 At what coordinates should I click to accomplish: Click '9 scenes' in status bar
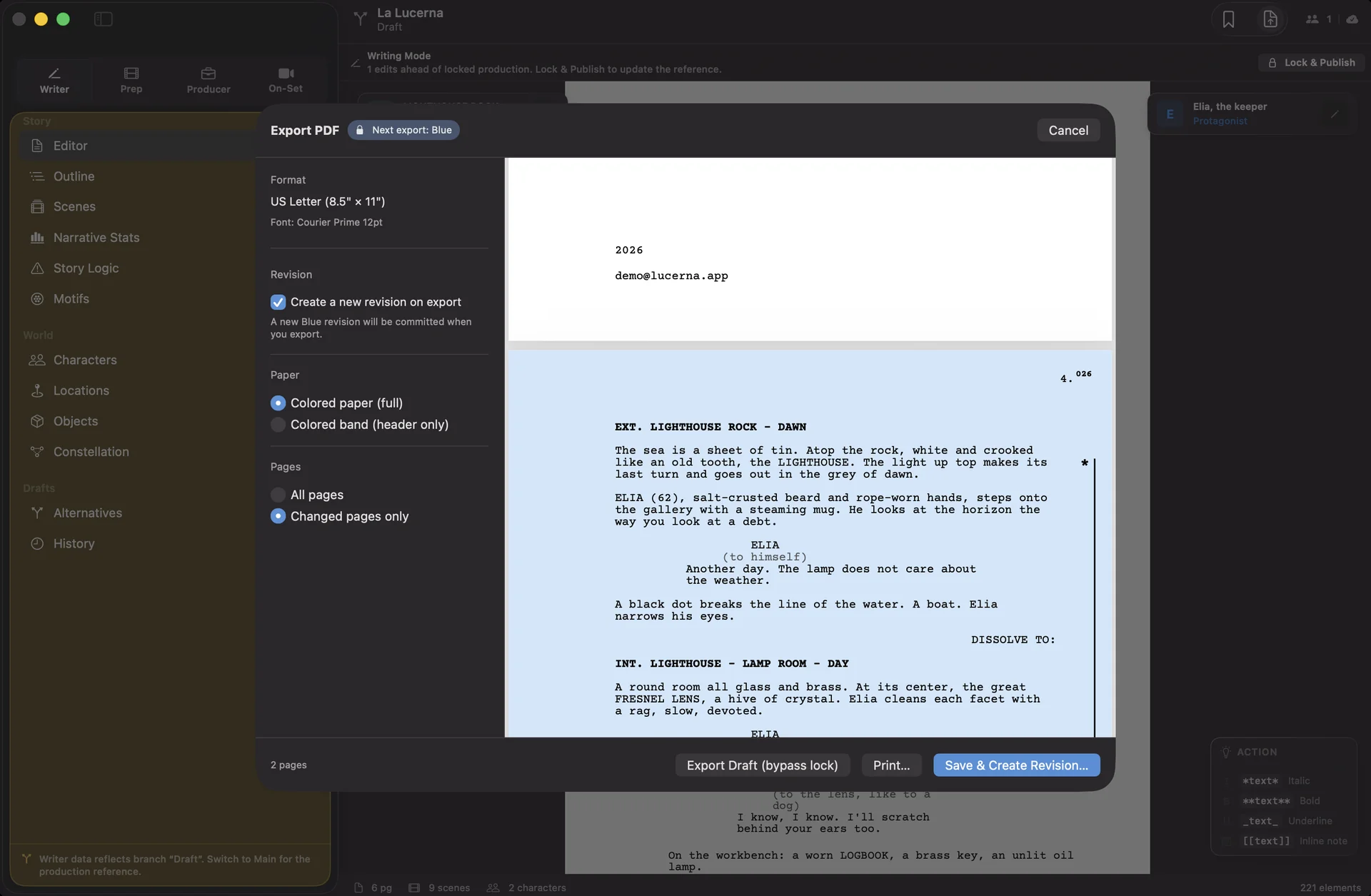pos(449,888)
